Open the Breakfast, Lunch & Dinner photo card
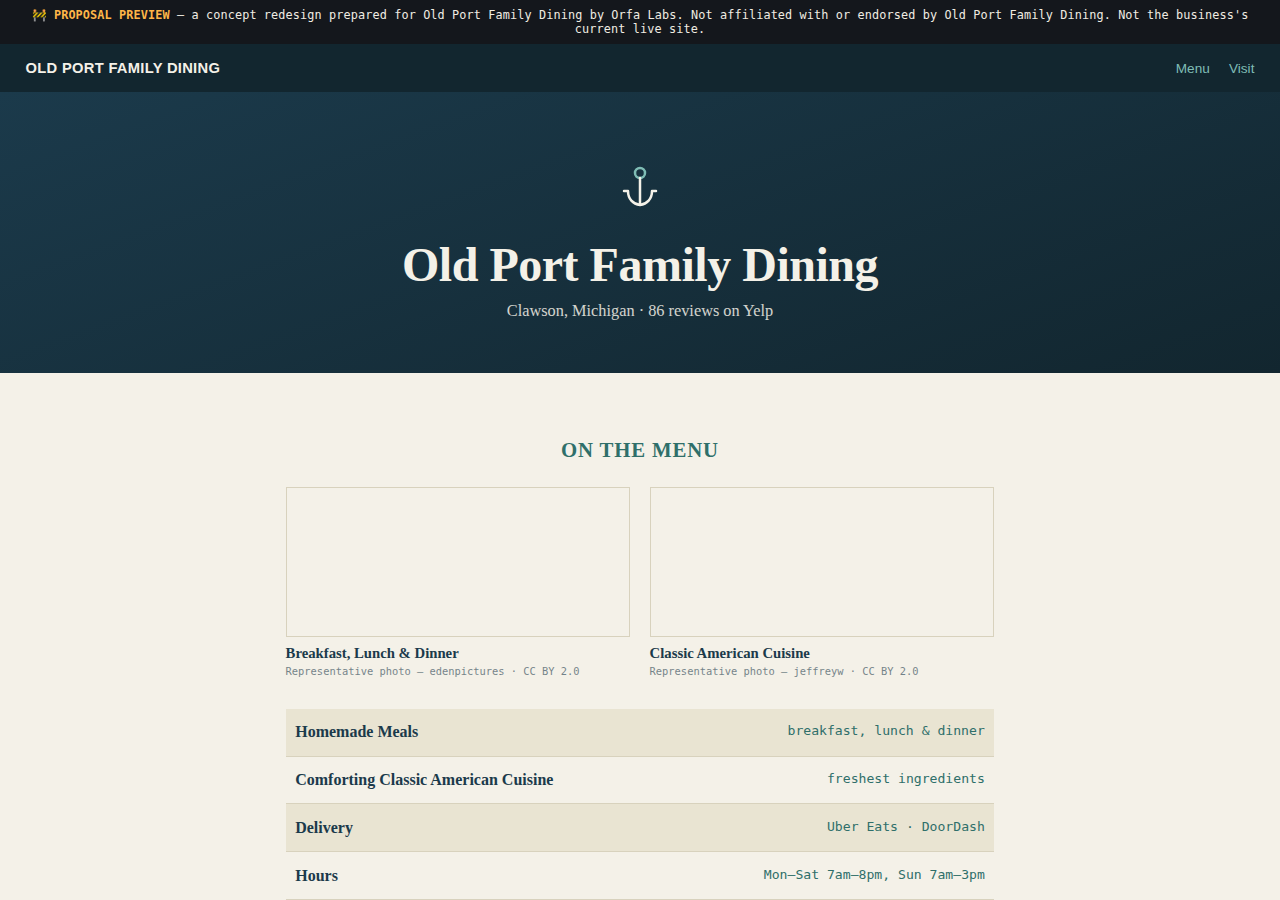Image resolution: width=1280 pixels, height=900 pixels. 458,562
